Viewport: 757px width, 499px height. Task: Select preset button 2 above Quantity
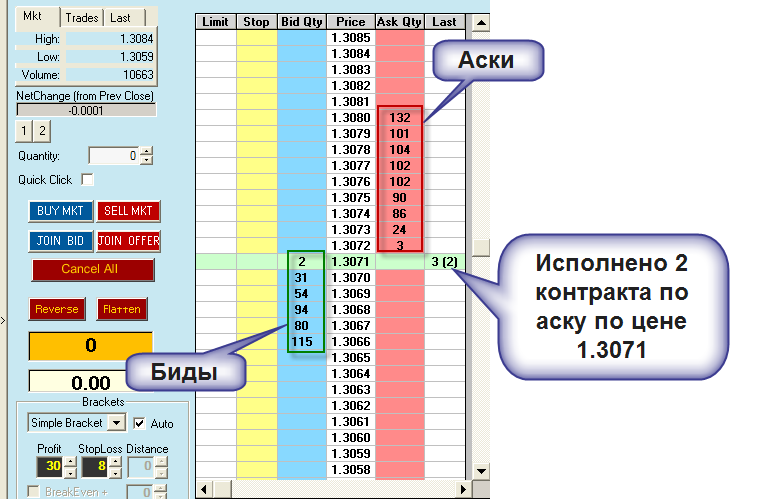coord(42,131)
